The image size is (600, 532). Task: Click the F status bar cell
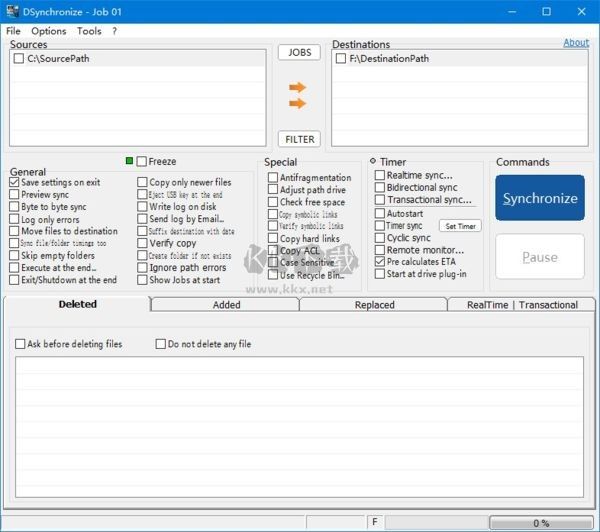[375, 523]
